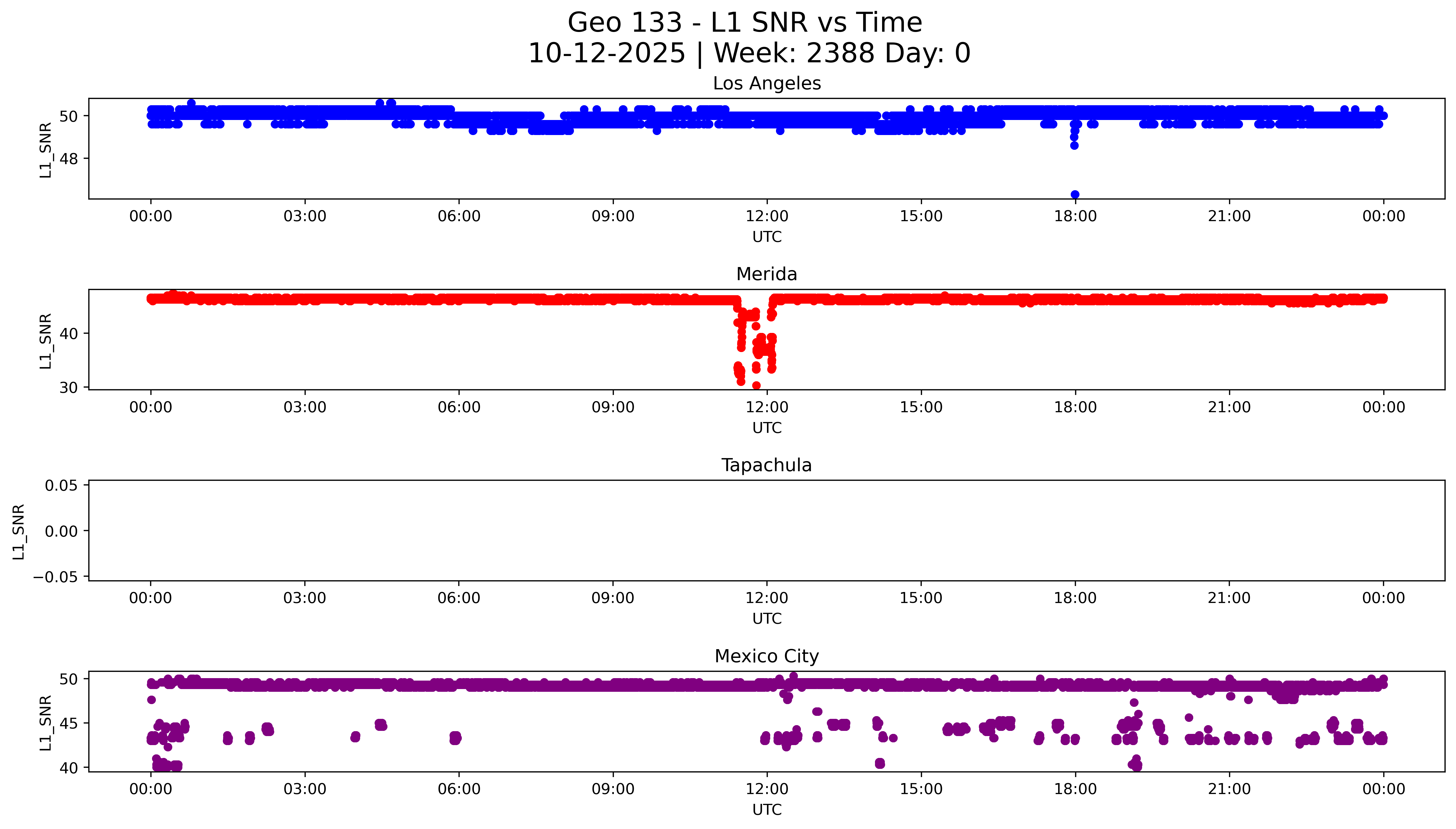Viewport: 1456px width, 829px height.
Task: Click the 'Merida' subplot title
Action: 766,274
